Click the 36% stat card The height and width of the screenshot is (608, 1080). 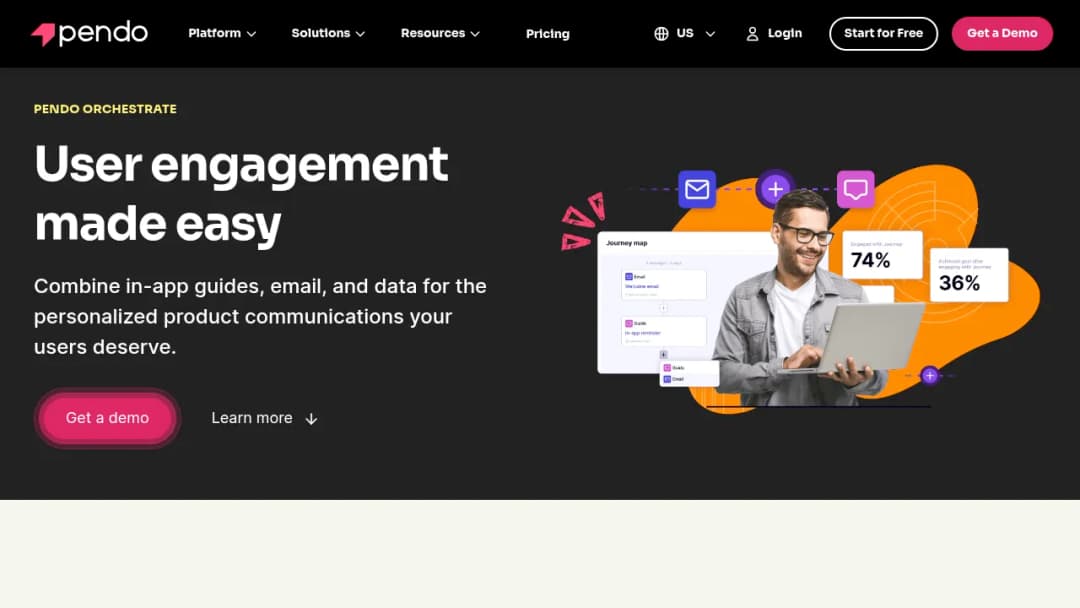[x=969, y=275]
